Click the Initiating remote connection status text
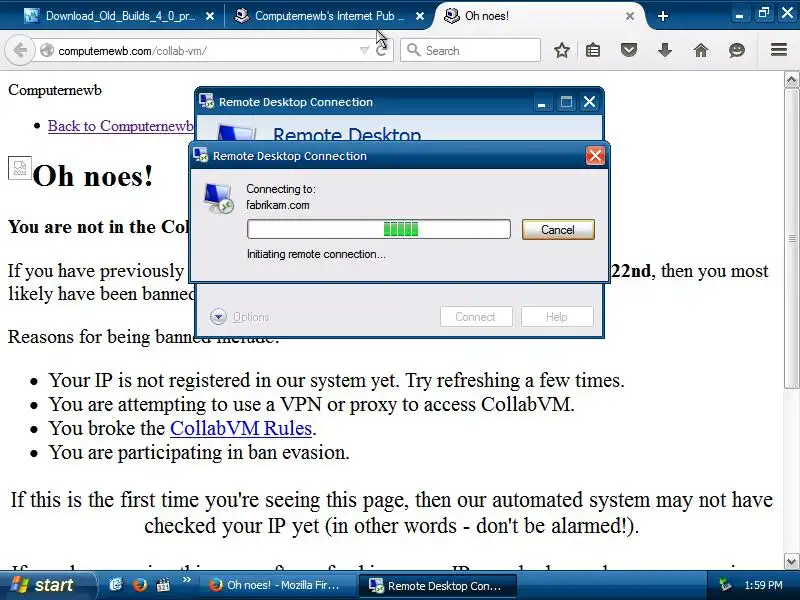 pyautogui.click(x=316, y=254)
